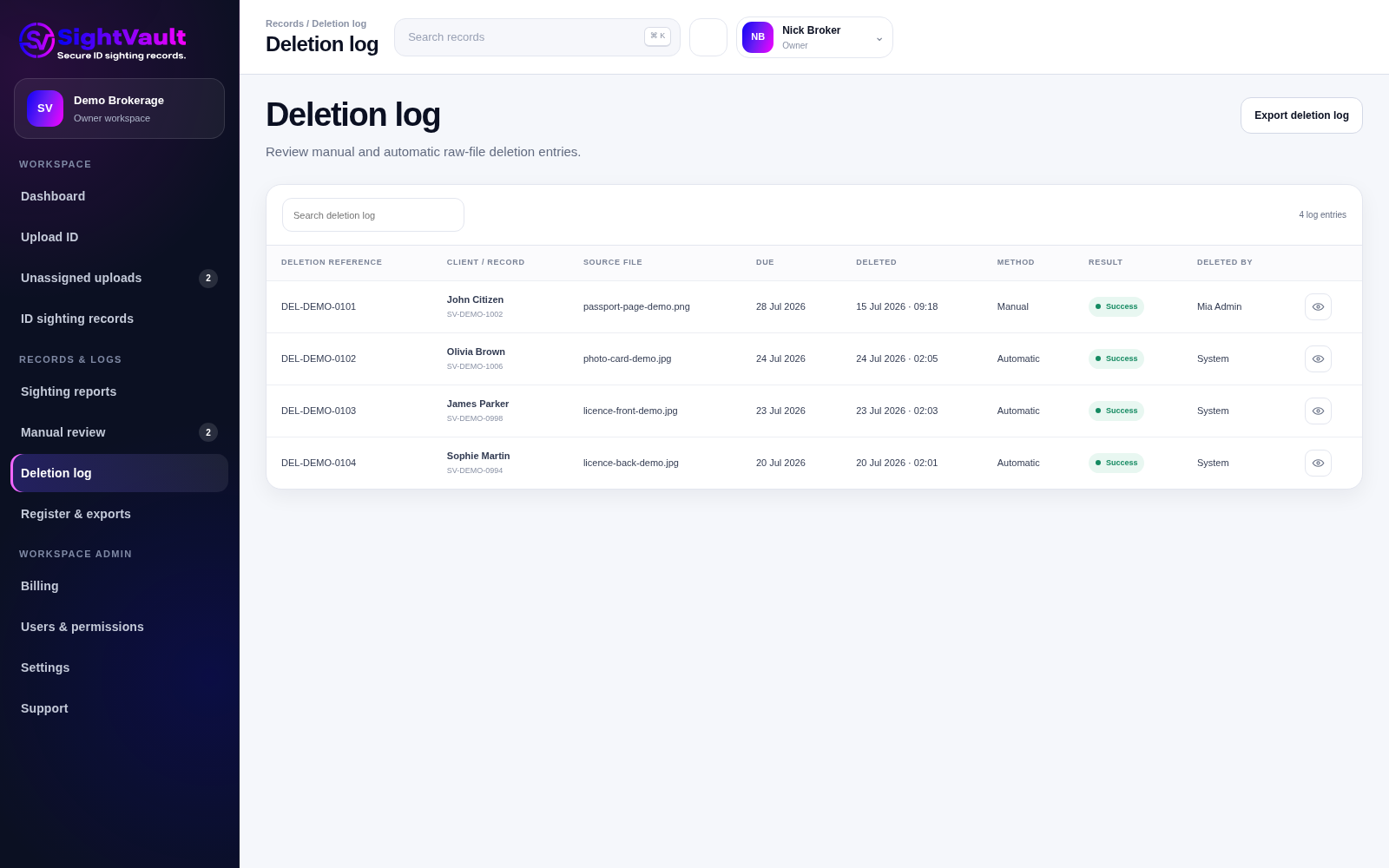Click Export deletion log button
1389x868 pixels.
(1301, 115)
